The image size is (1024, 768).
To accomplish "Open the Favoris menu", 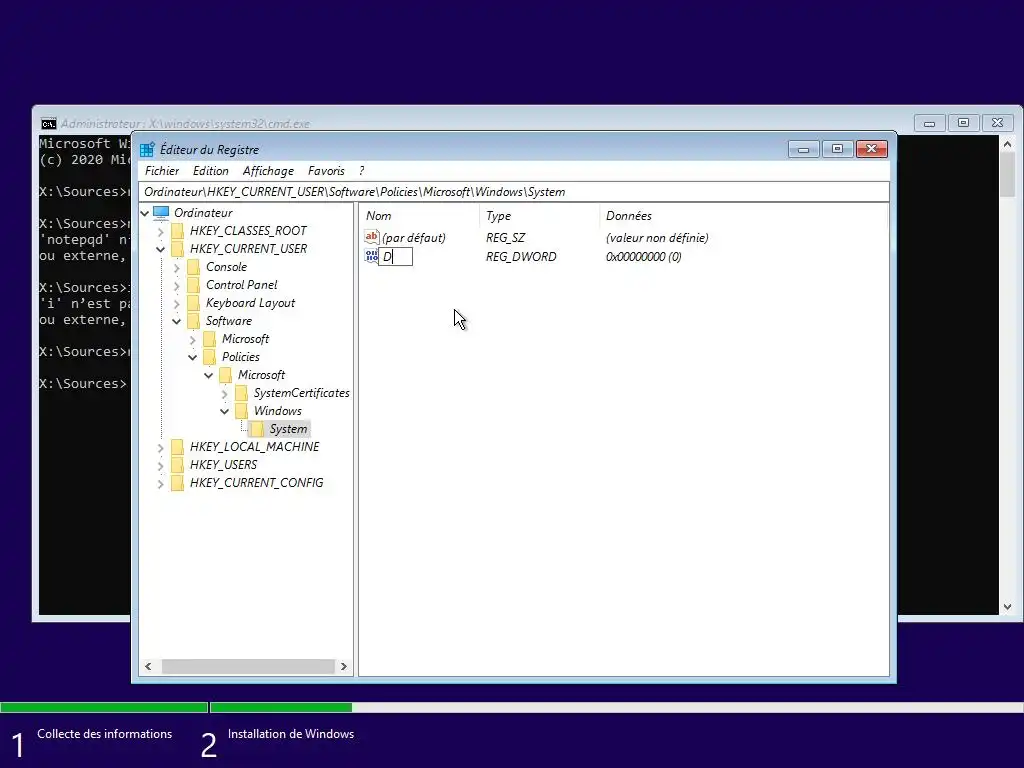I will [x=326, y=171].
